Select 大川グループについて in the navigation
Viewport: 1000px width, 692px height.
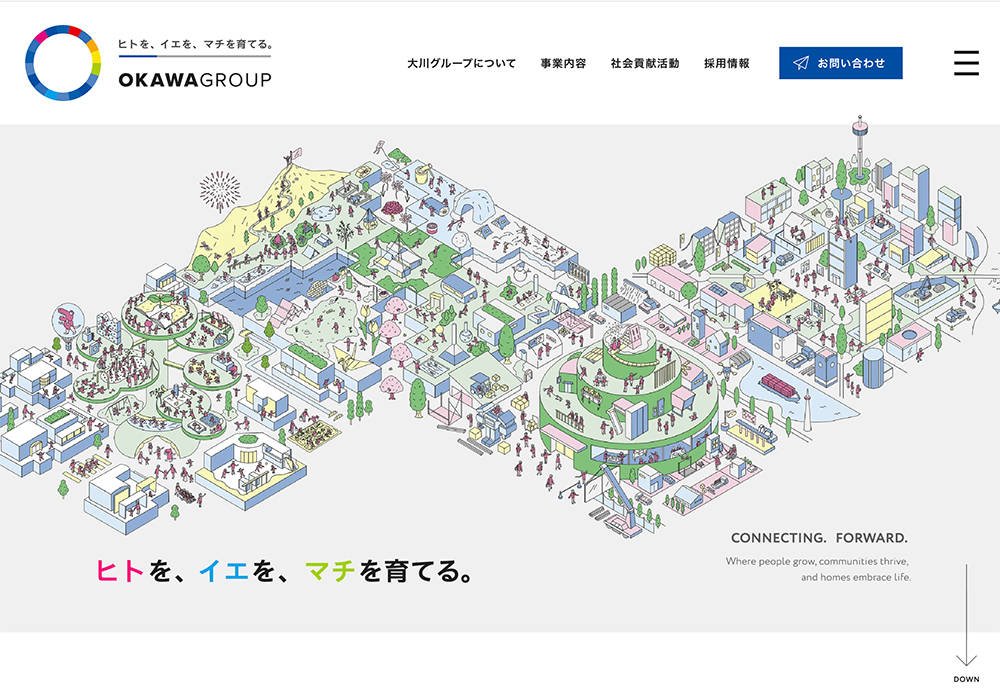tap(461, 62)
